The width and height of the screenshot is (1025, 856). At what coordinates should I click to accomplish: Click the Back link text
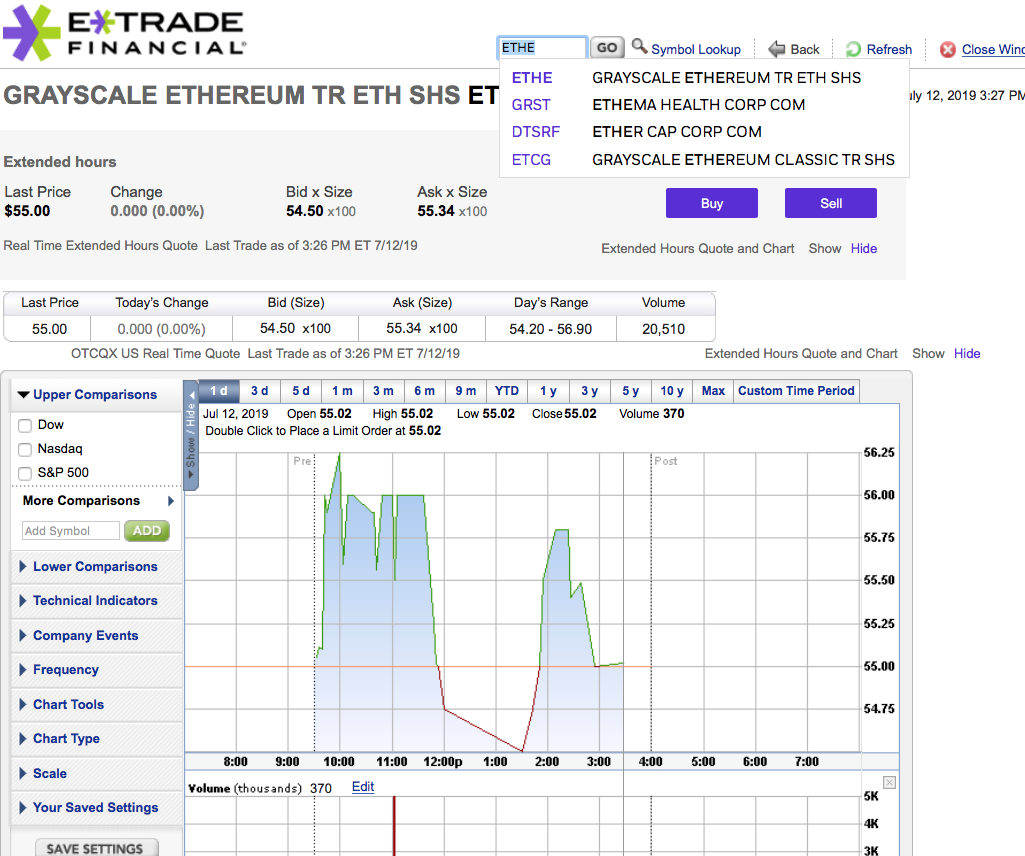pos(805,49)
